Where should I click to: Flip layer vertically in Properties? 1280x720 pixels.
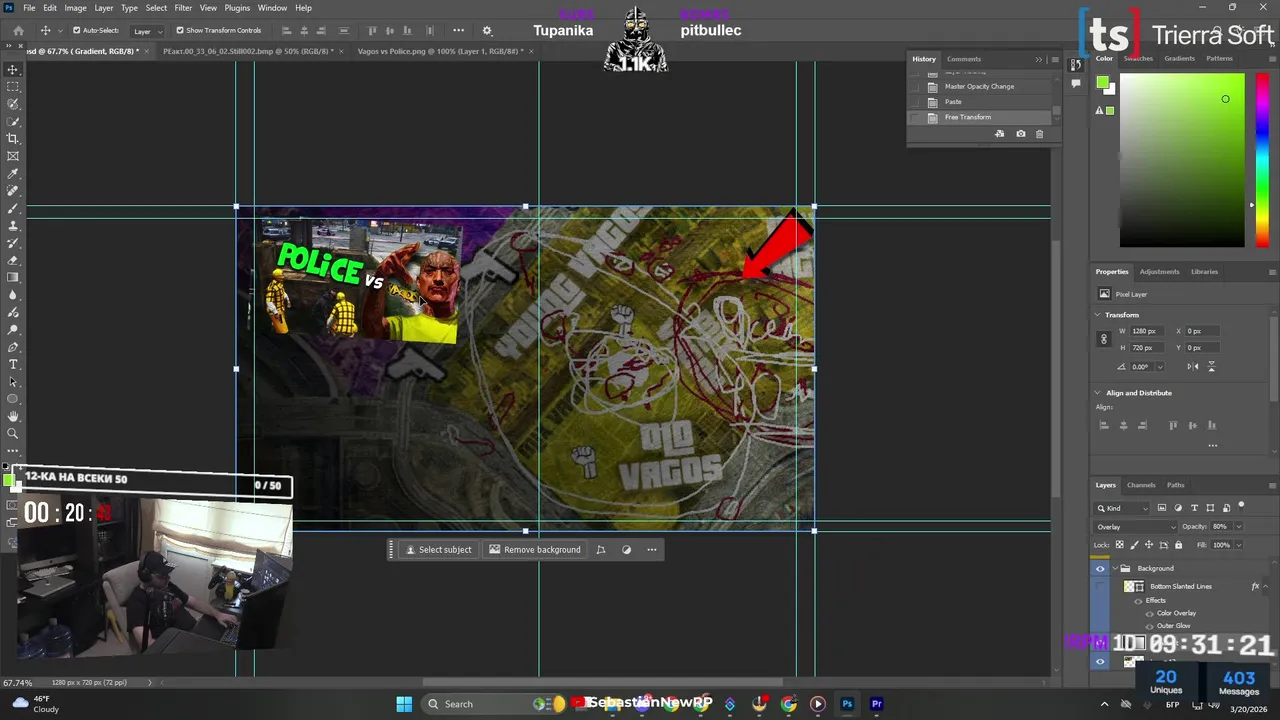(1211, 367)
